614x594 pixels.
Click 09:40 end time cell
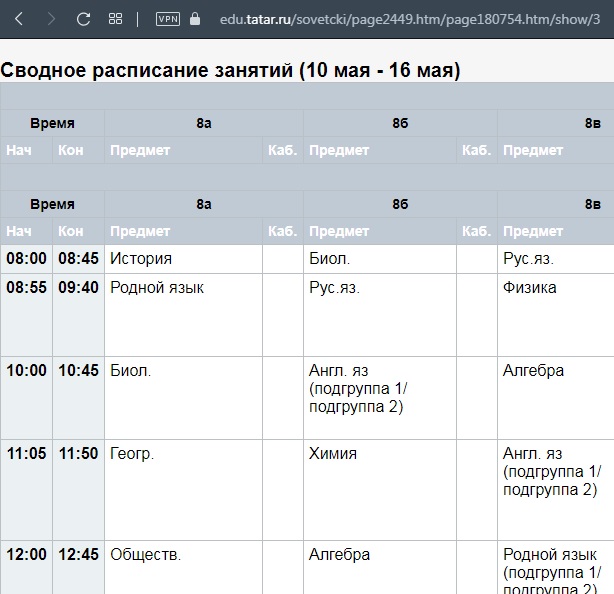click(x=78, y=315)
